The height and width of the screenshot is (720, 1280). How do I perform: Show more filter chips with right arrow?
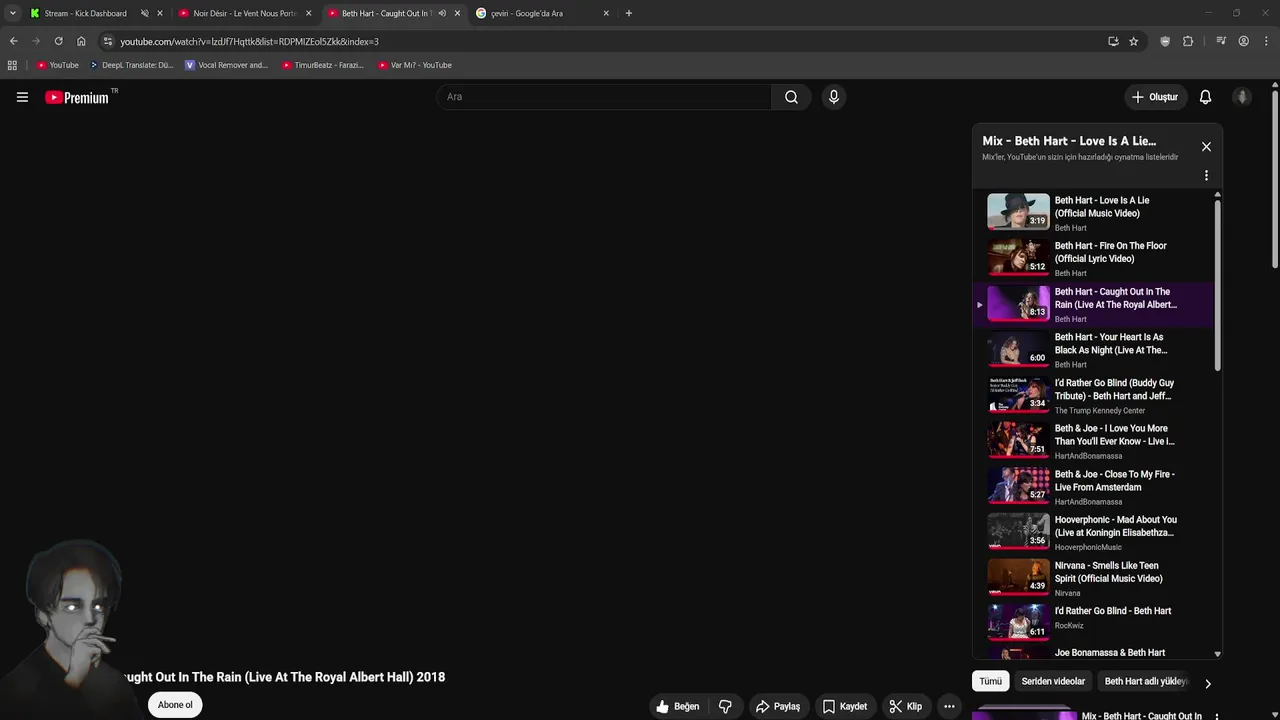tap(1207, 684)
